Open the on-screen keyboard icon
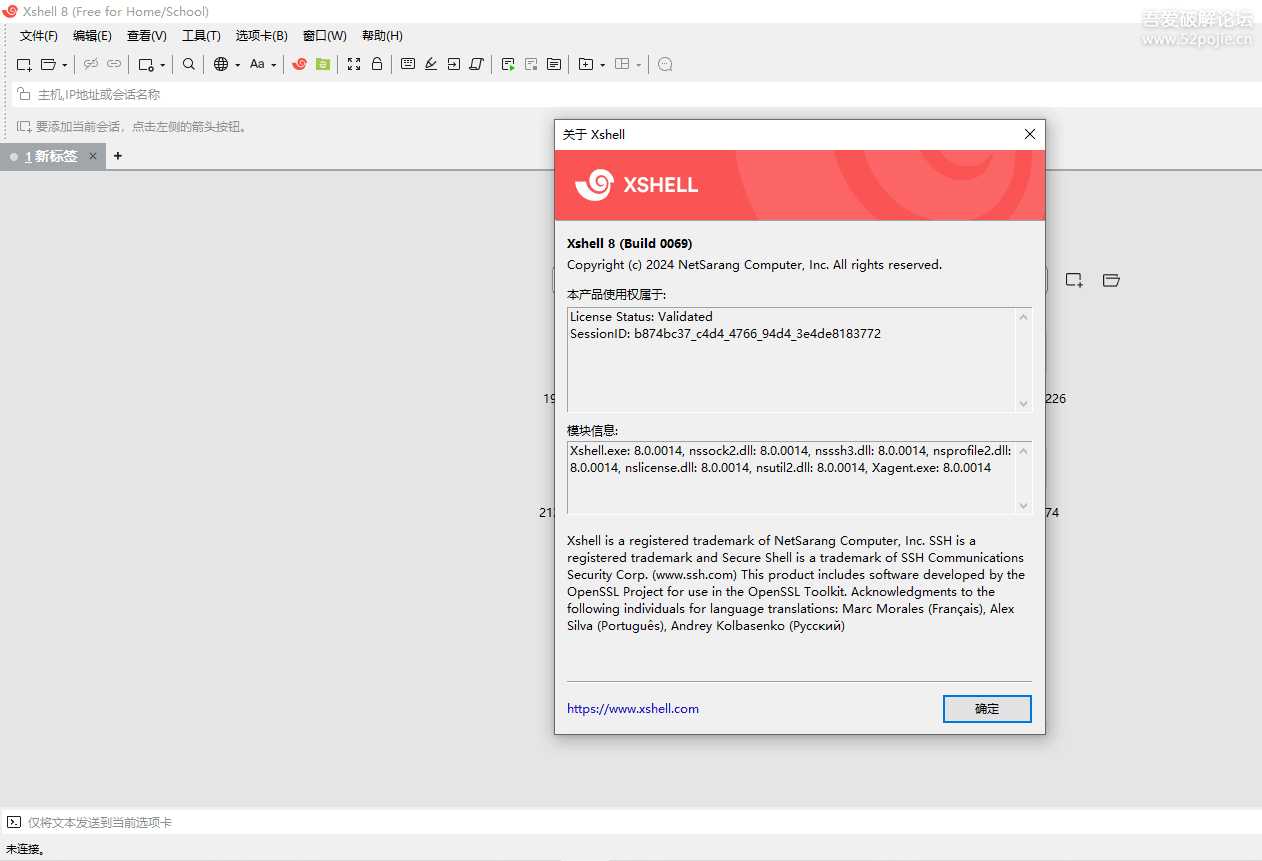The width and height of the screenshot is (1262, 861). point(408,64)
